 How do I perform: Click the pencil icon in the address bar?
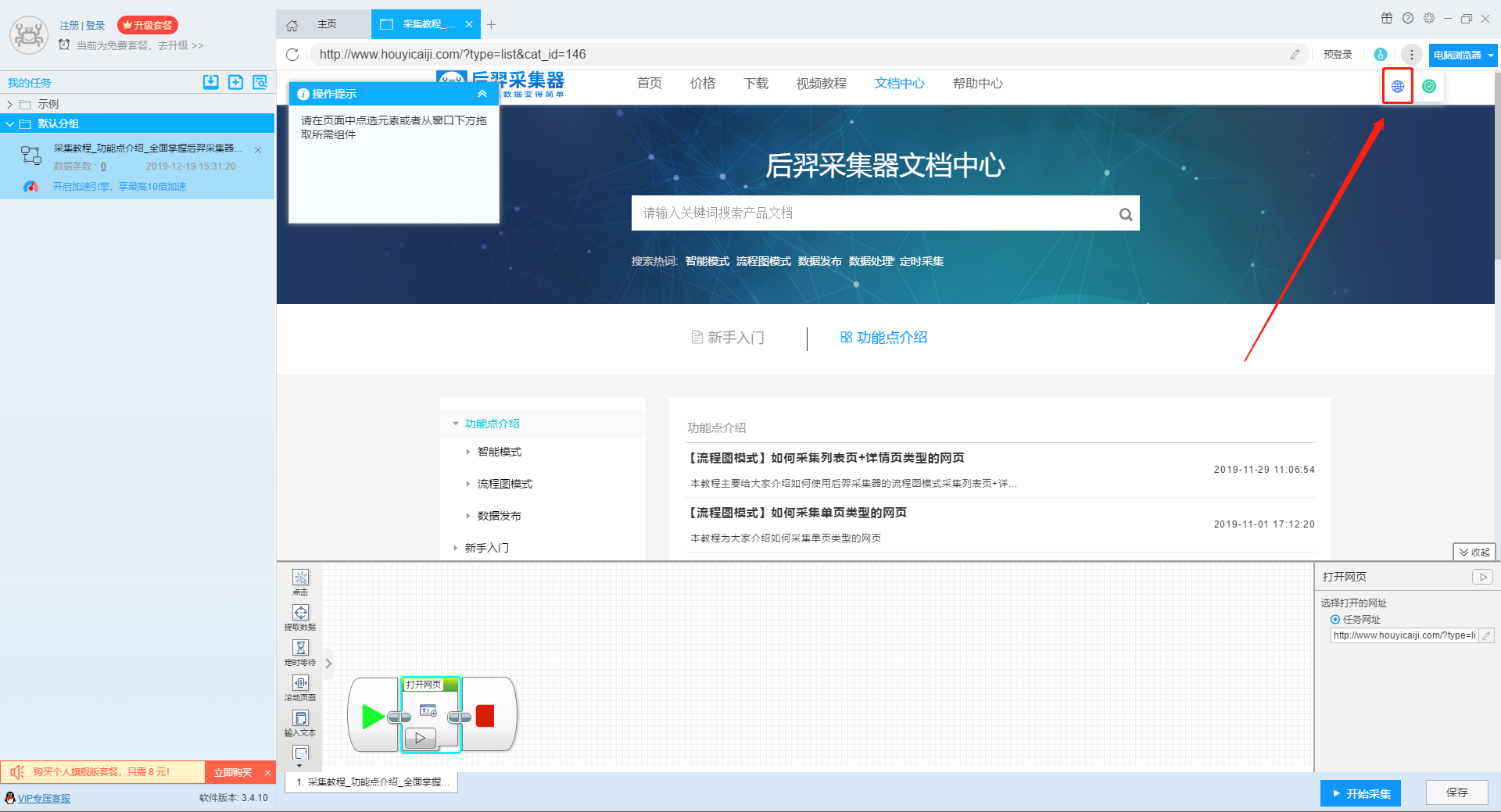[1295, 54]
